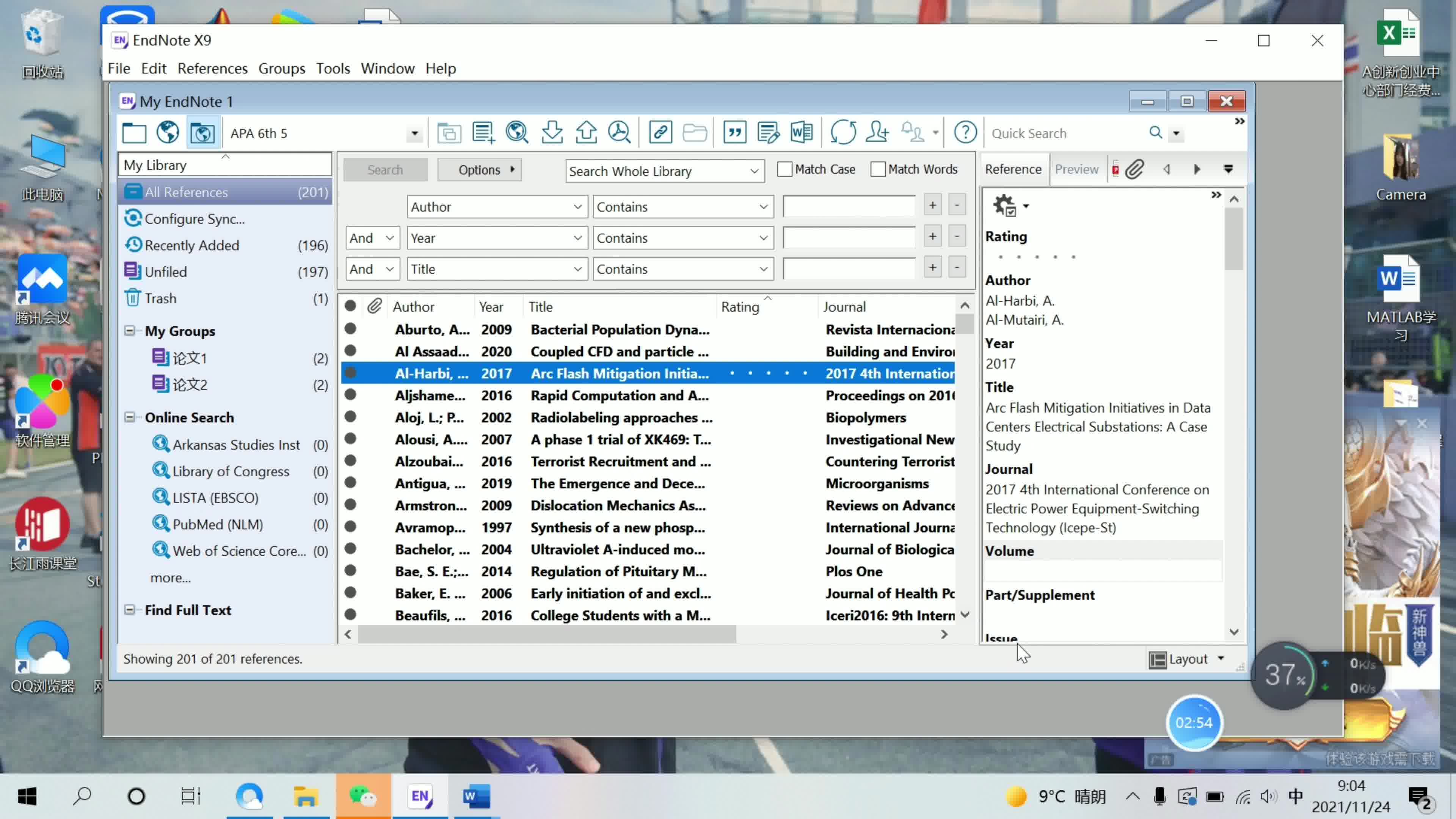This screenshot has width=1456, height=819.
Task: Enable the Match Case checkbox
Action: (x=784, y=169)
